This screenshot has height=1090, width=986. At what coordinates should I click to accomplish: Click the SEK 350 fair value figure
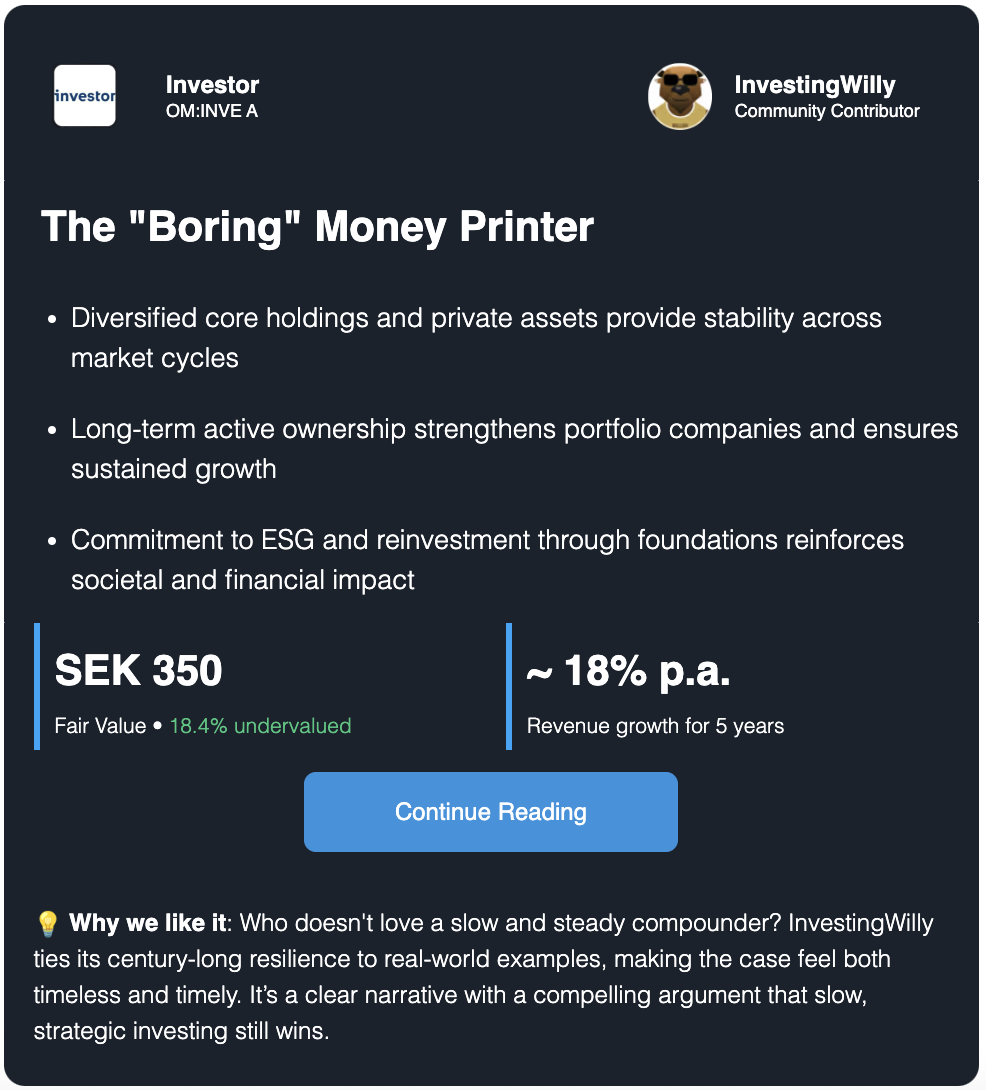tap(138, 670)
